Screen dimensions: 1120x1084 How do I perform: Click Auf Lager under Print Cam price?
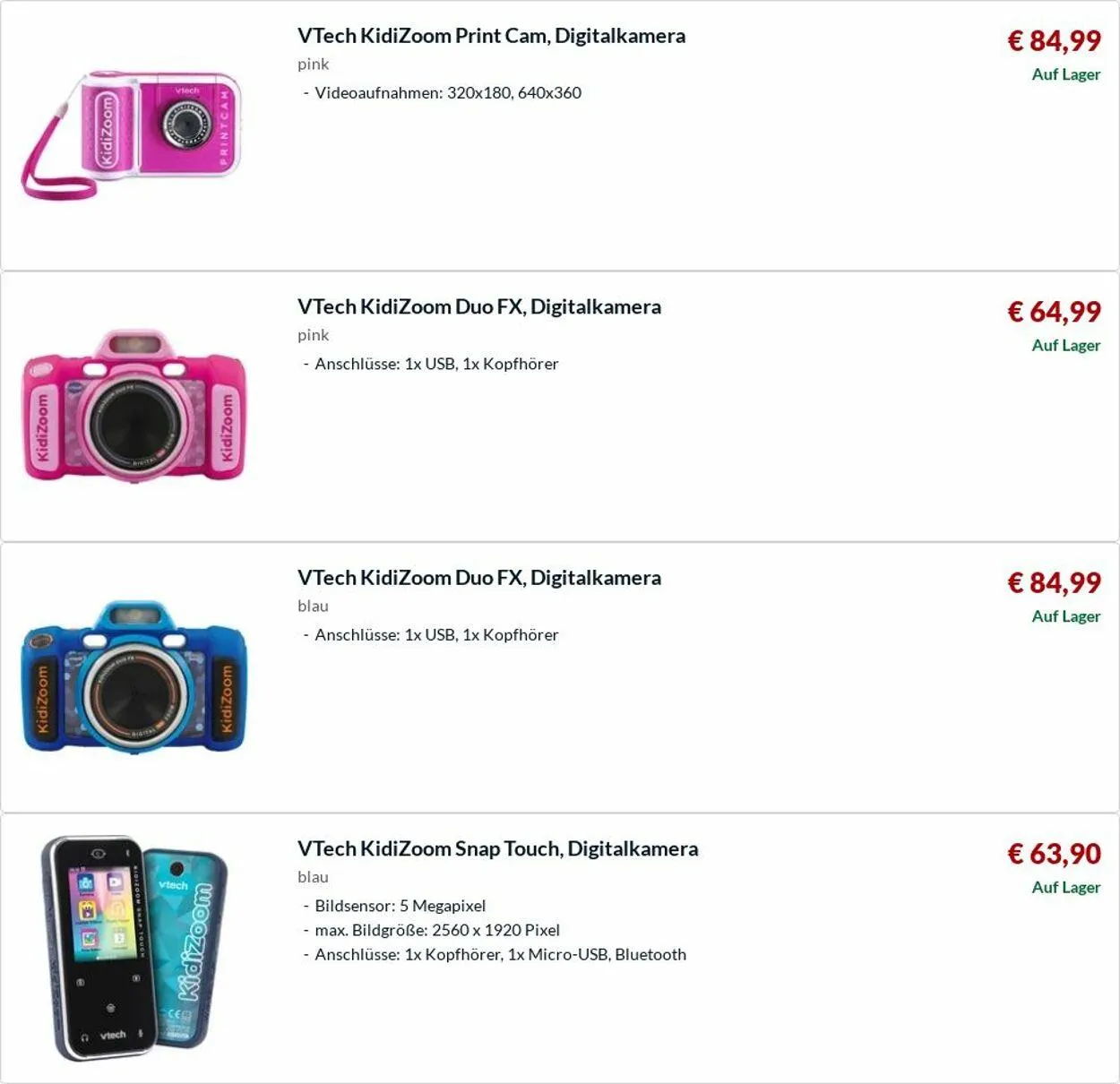(1065, 74)
